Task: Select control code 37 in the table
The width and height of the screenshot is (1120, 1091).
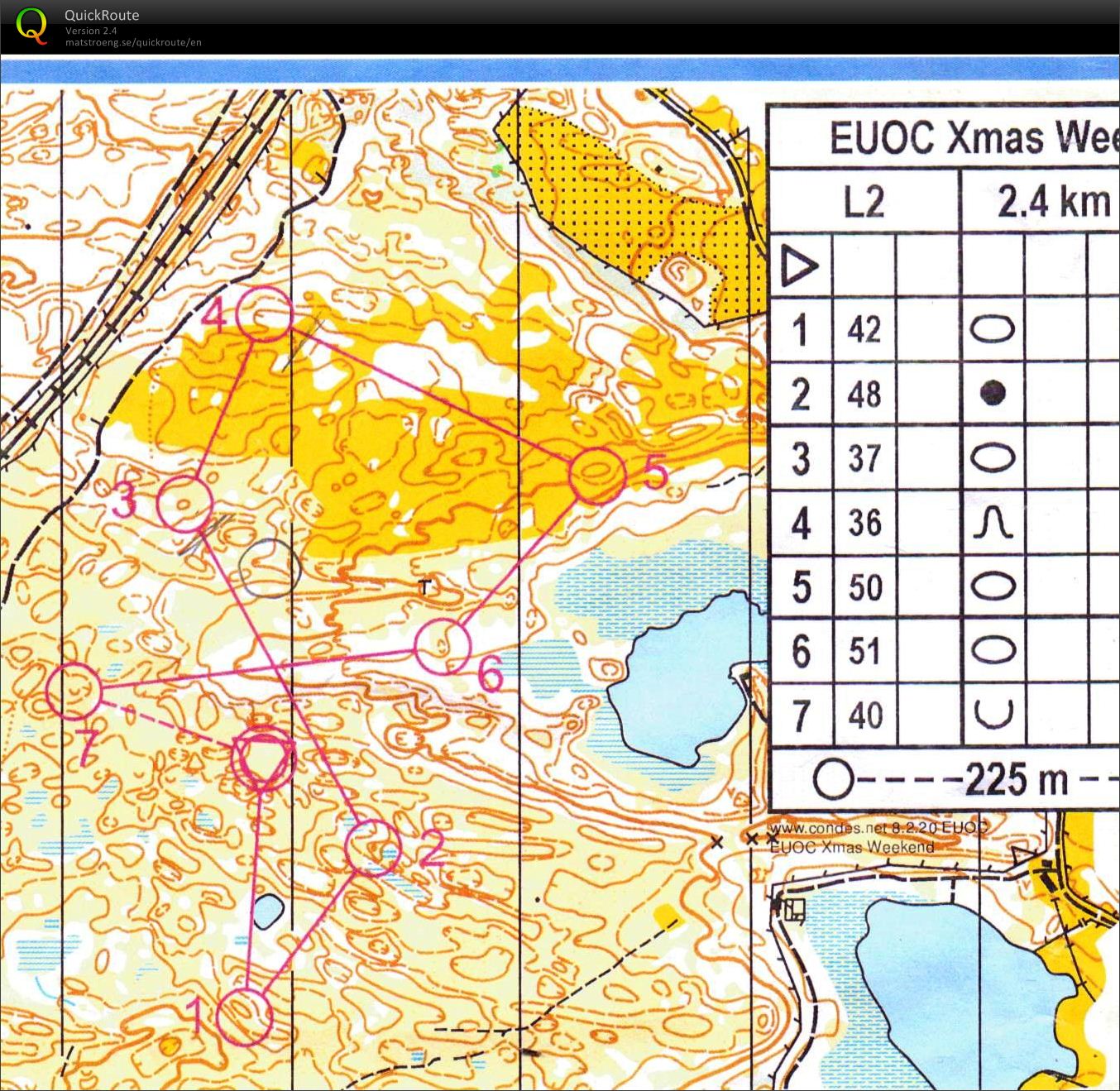Action: click(864, 457)
